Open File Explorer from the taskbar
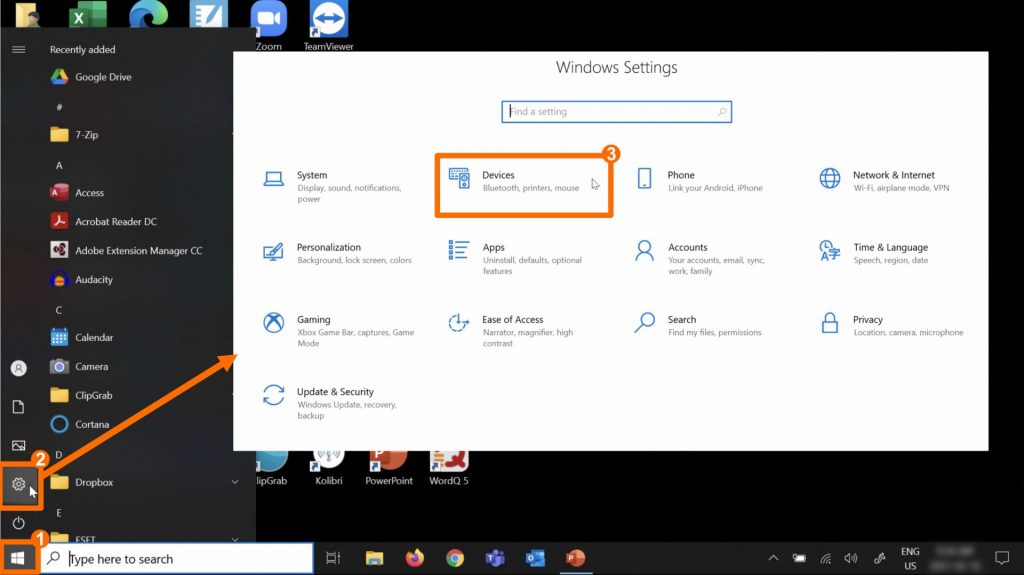 point(374,558)
